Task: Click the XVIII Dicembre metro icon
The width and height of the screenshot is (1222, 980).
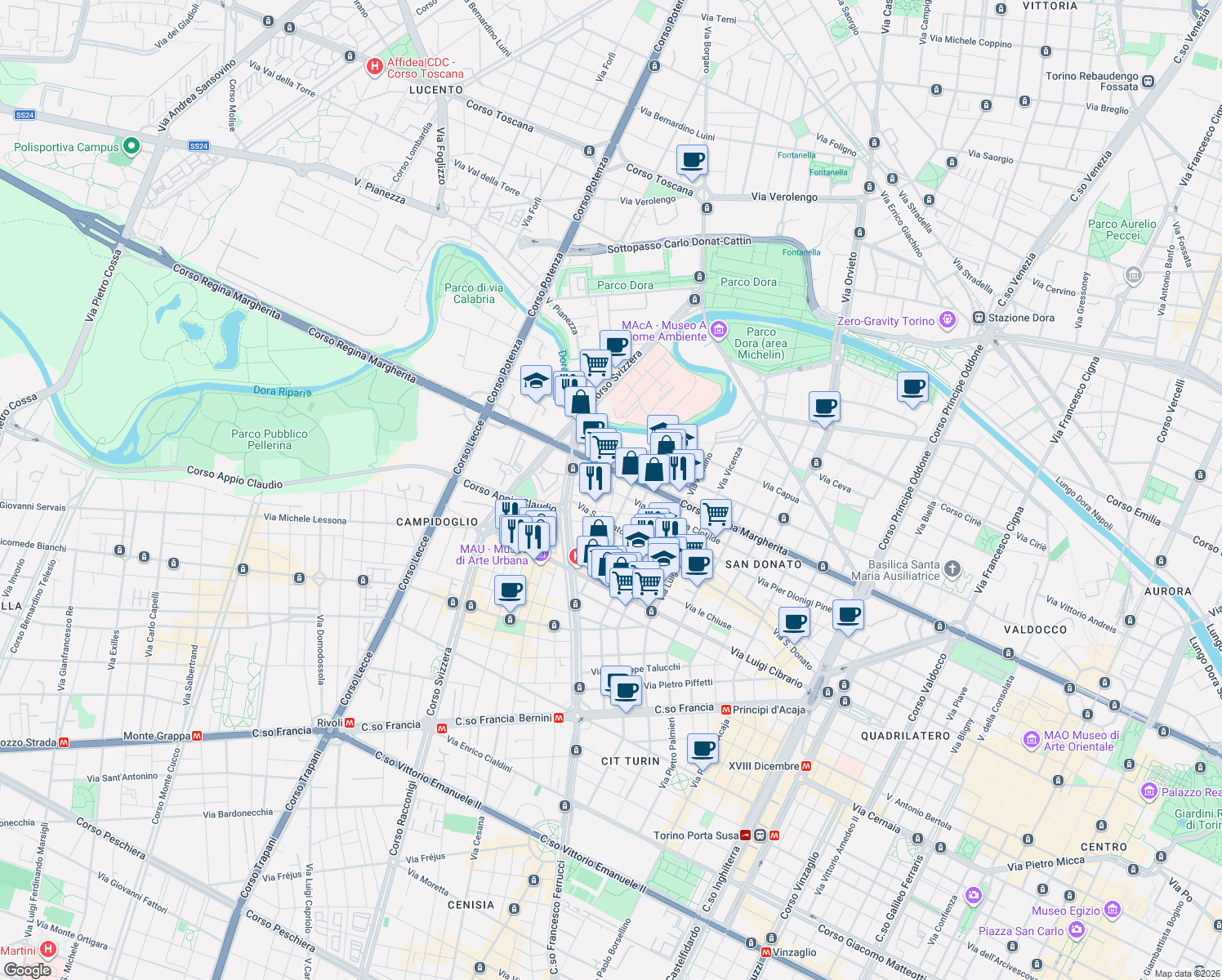Action: point(806,766)
